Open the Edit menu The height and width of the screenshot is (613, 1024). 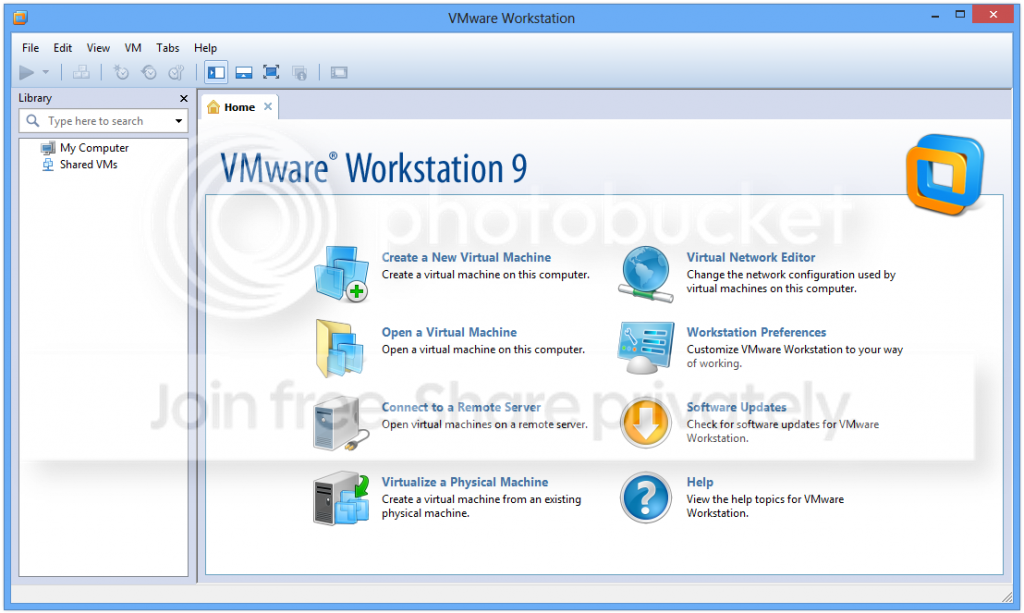pyautogui.click(x=63, y=48)
